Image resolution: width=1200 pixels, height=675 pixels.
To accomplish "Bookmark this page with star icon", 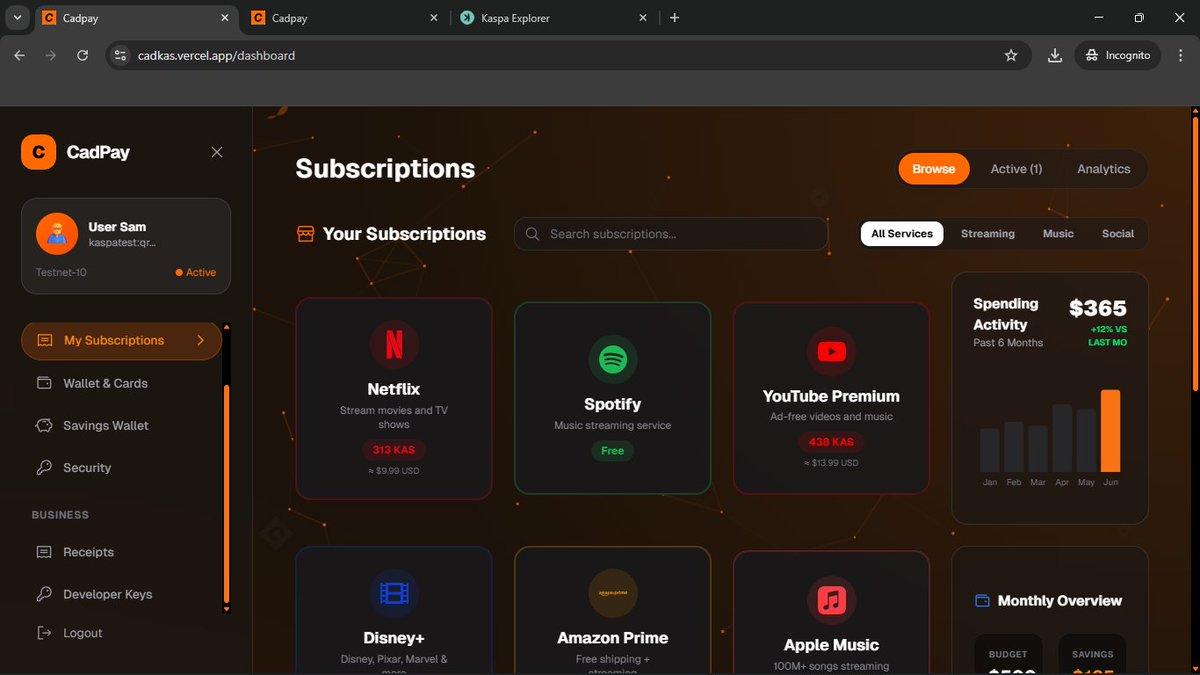I will (1011, 56).
